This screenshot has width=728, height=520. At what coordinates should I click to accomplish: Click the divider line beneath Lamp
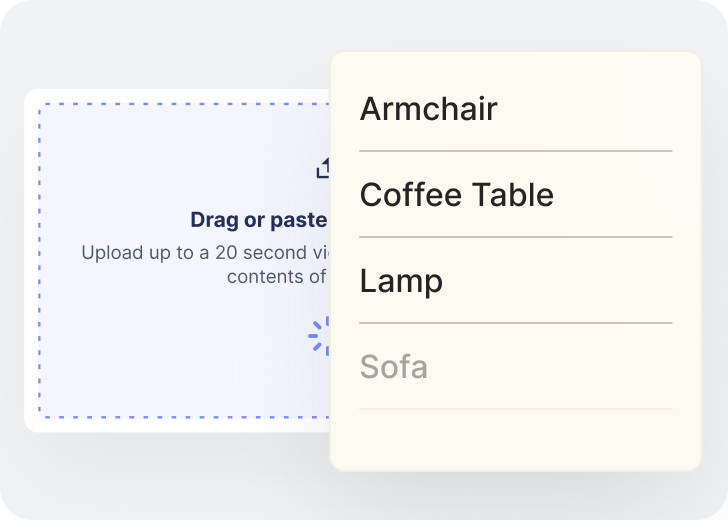[515, 323]
